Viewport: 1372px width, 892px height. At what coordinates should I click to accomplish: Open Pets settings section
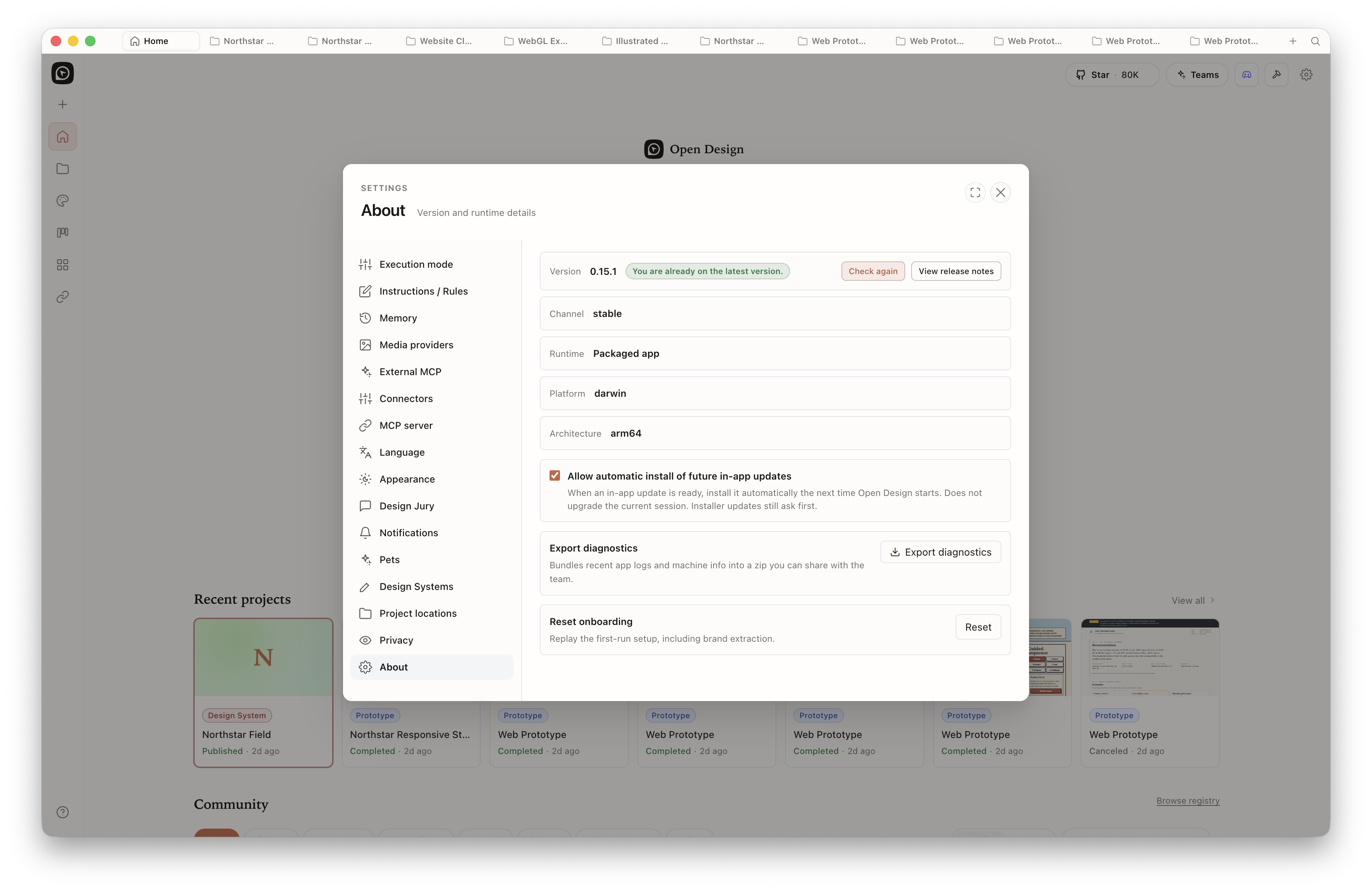431,559
